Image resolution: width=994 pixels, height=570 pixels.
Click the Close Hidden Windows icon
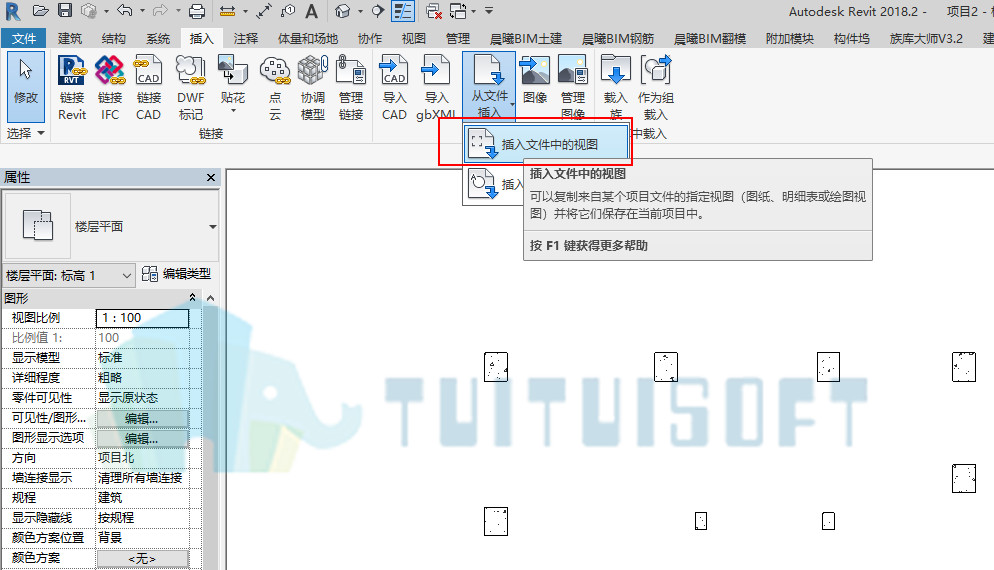coord(434,11)
